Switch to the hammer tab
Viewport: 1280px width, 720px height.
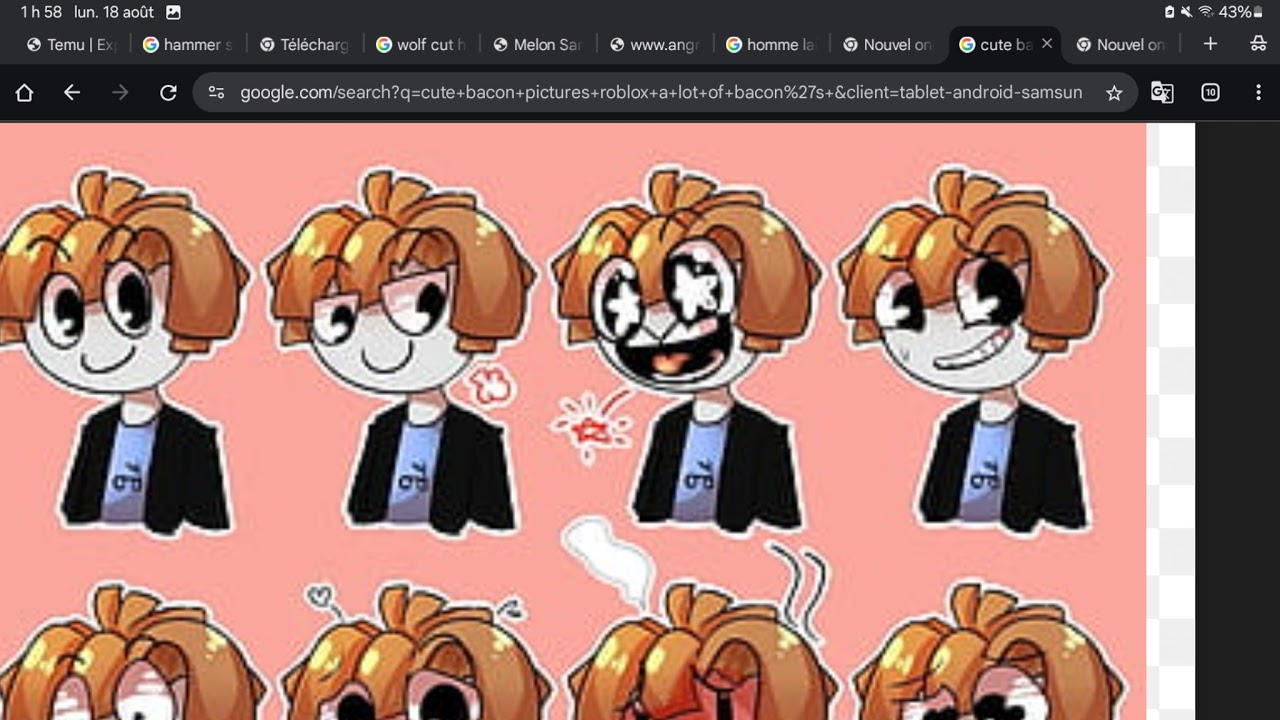[x=187, y=45]
